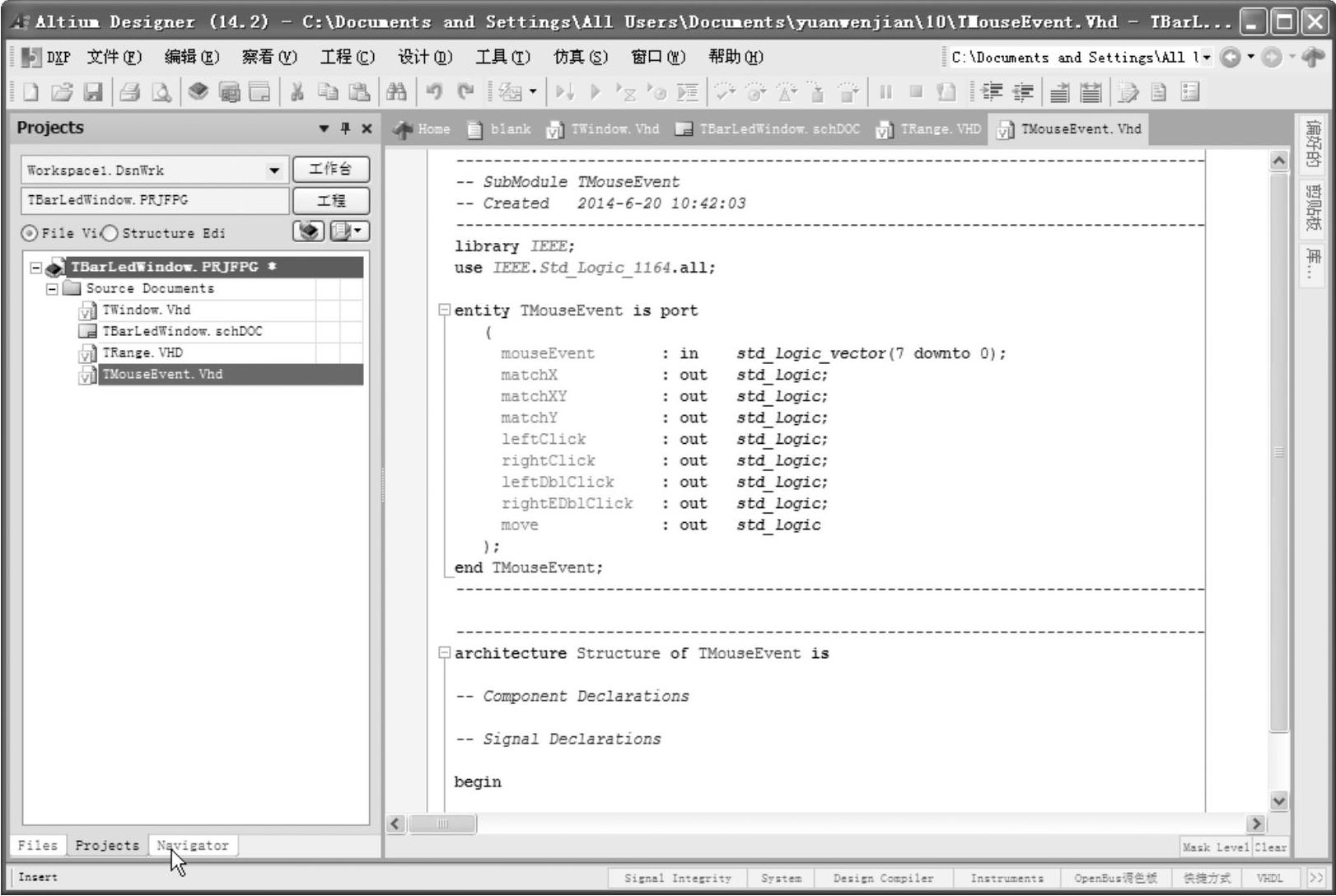1336x896 pixels.
Task: Click the navigate back round arrow icon
Action: [x=1231, y=57]
